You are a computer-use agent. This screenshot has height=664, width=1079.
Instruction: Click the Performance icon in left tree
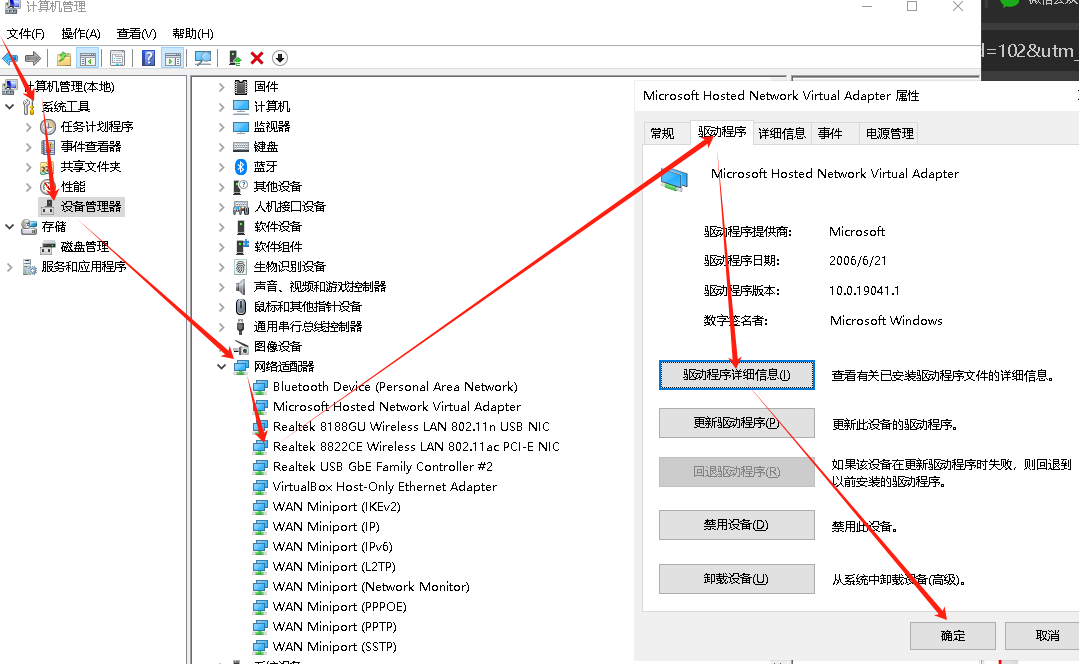click(47, 186)
